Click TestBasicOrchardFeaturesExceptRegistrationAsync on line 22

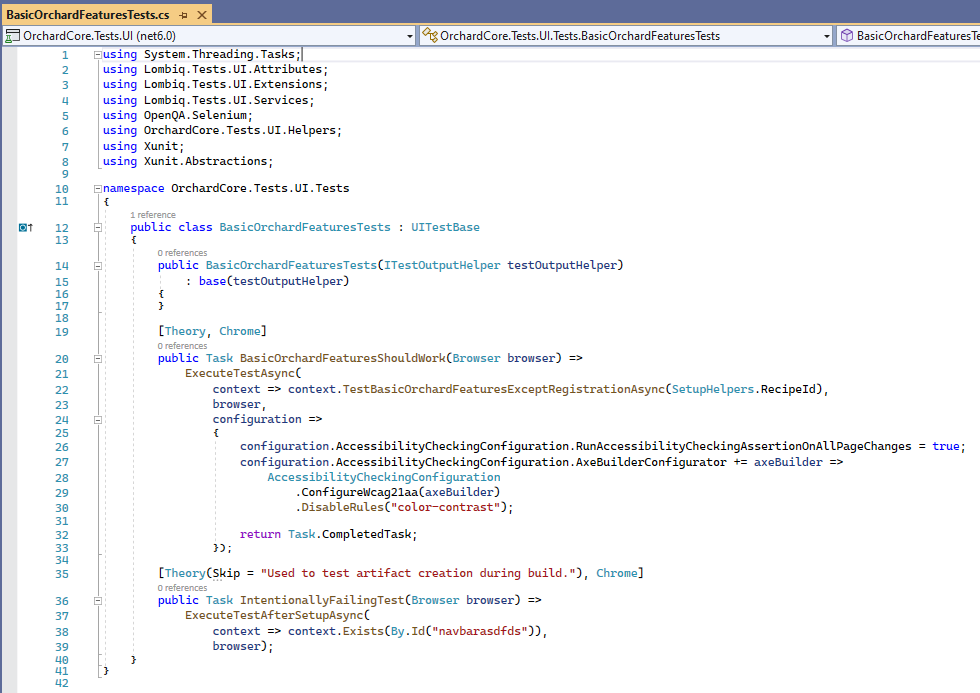coord(504,389)
